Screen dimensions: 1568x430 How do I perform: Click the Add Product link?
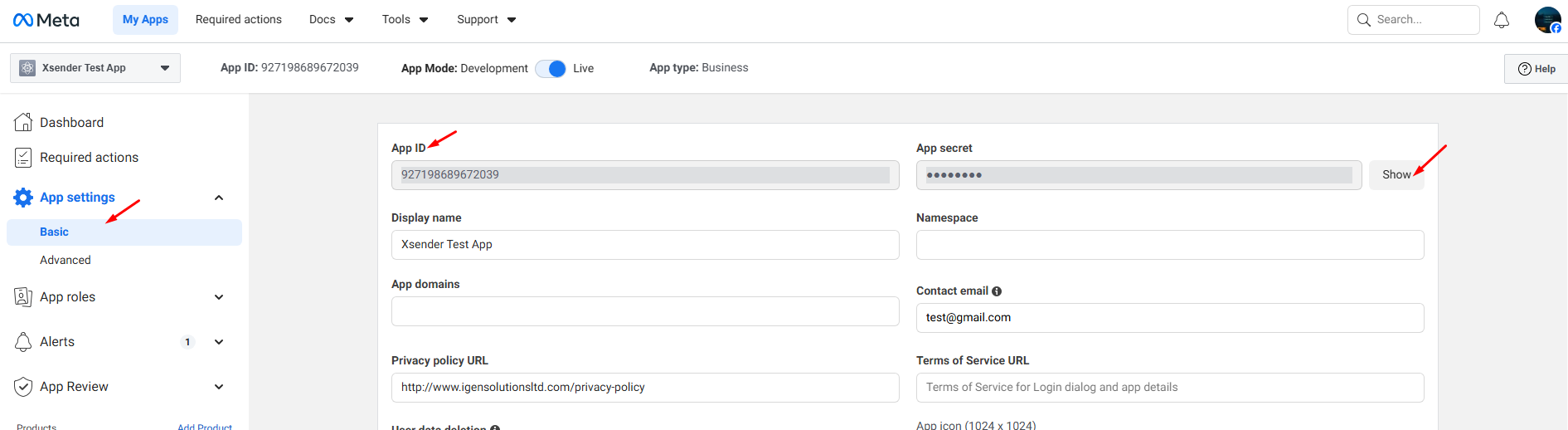pos(205,427)
